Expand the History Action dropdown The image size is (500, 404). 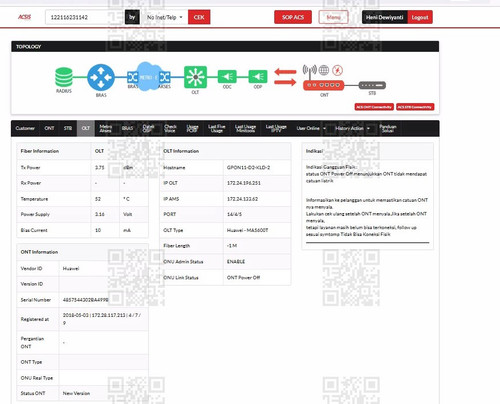click(352, 128)
